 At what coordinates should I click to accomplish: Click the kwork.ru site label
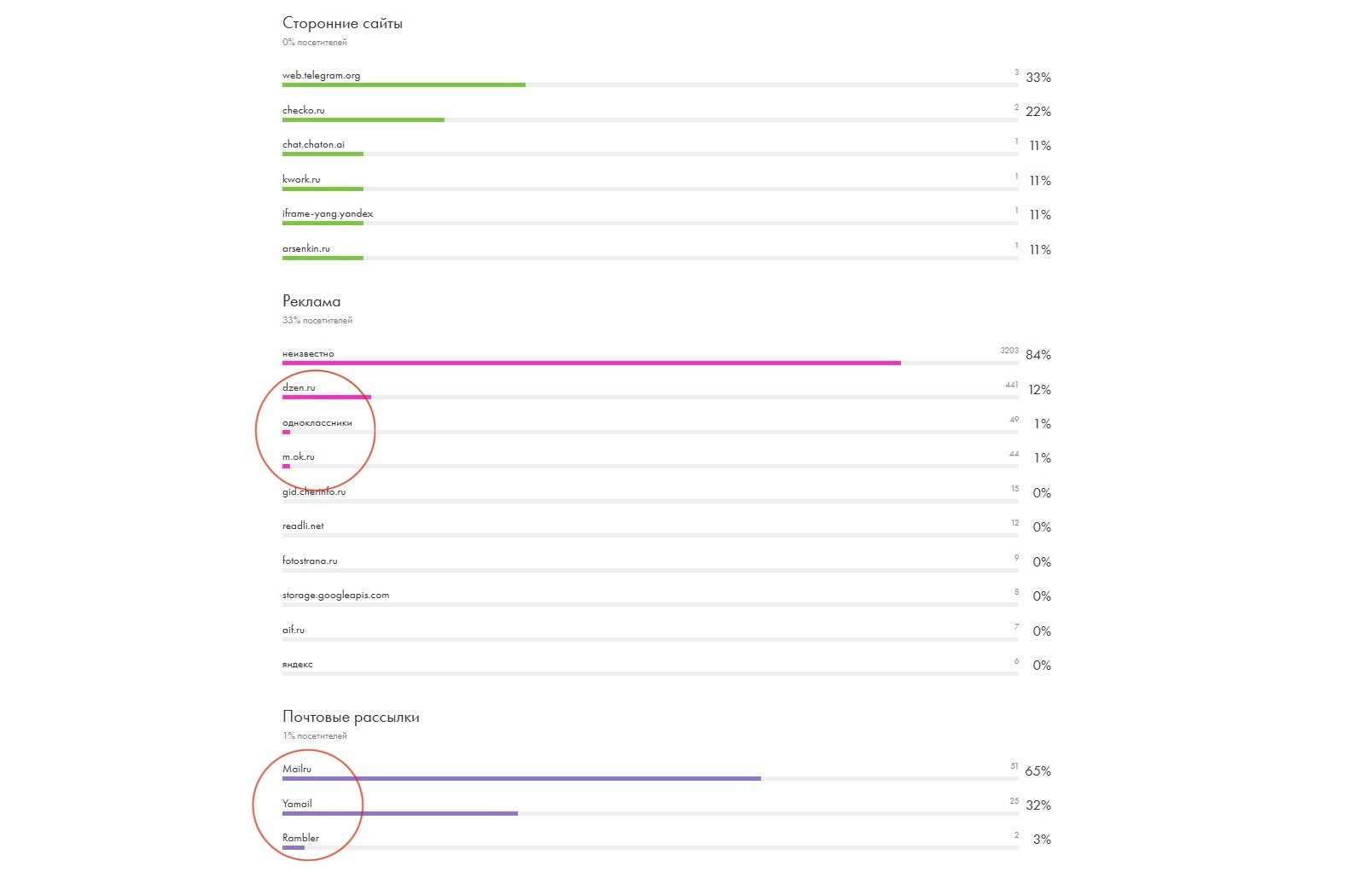(301, 180)
